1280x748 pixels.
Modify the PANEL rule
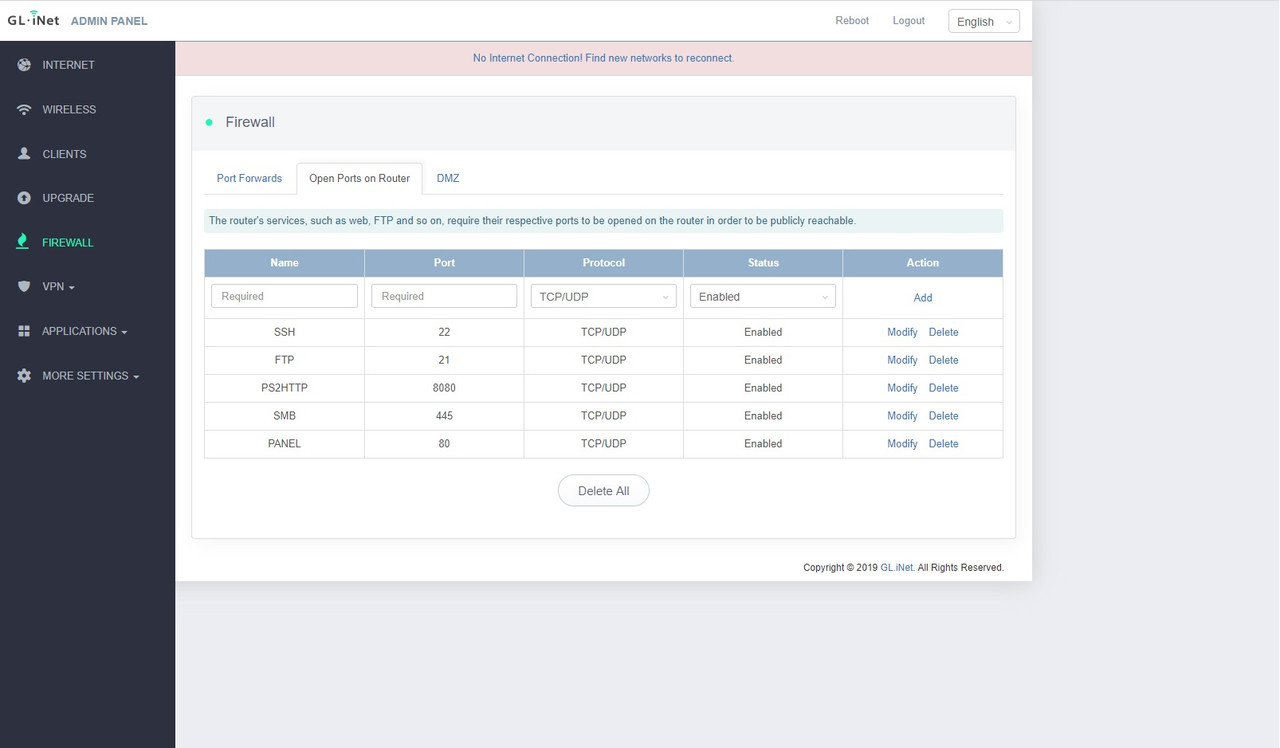click(902, 444)
